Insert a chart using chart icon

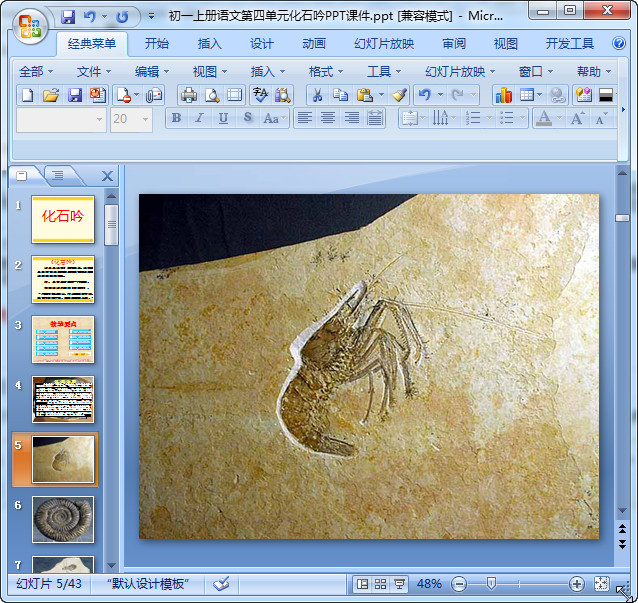pyautogui.click(x=503, y=95)
